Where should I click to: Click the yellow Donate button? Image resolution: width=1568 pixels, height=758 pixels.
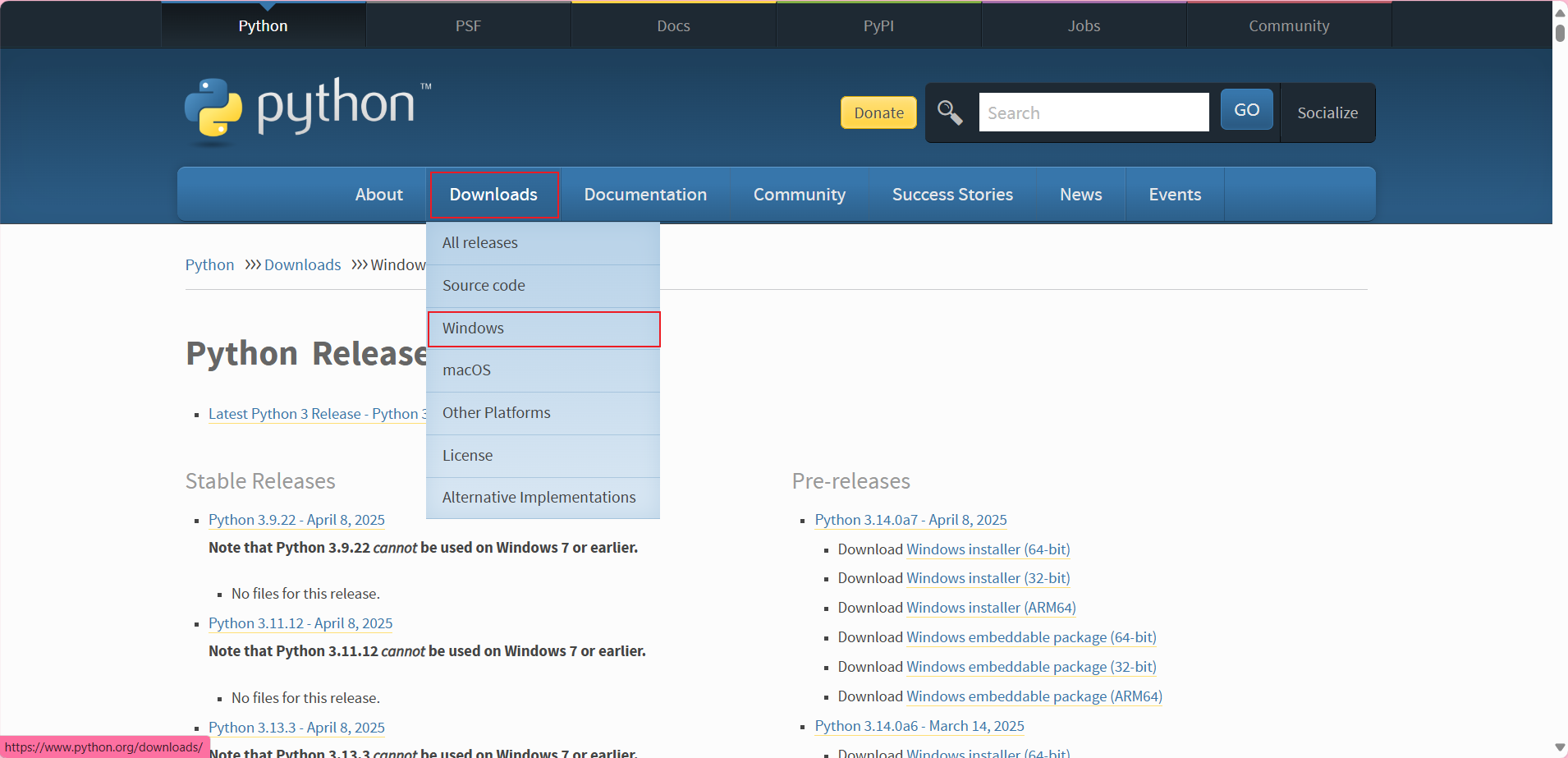pos(878,113)
